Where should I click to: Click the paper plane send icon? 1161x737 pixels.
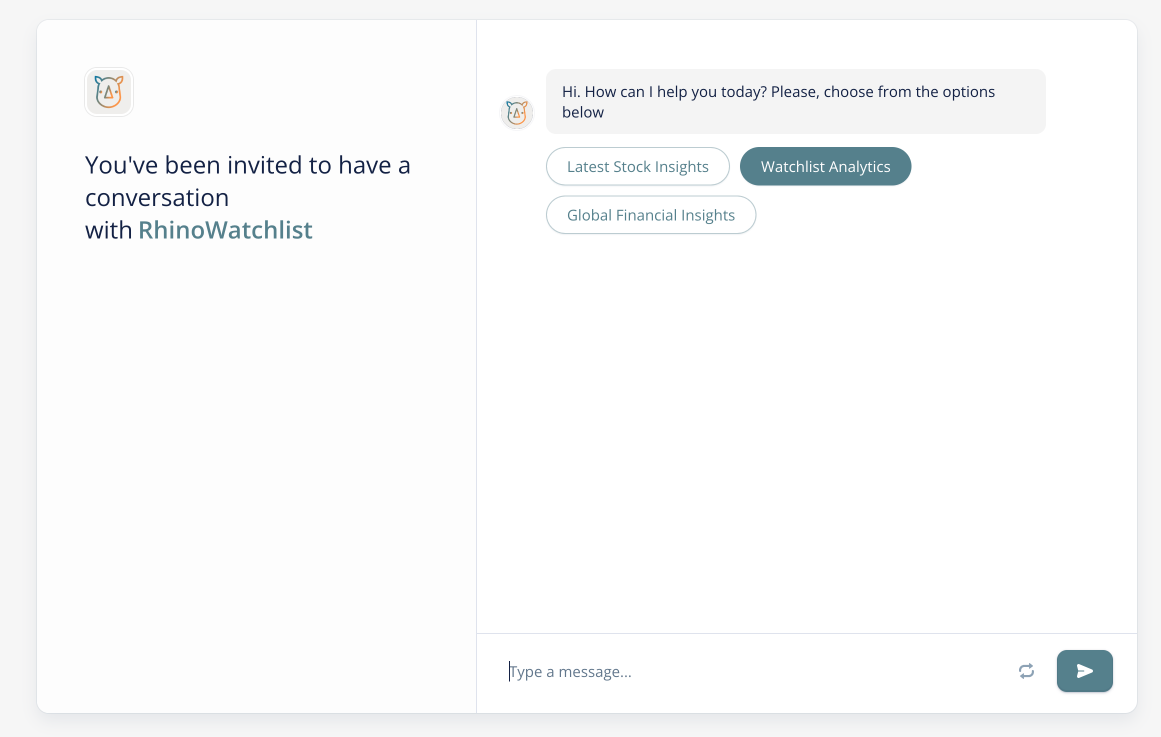pyautogui.click(x=1084, y=671)
